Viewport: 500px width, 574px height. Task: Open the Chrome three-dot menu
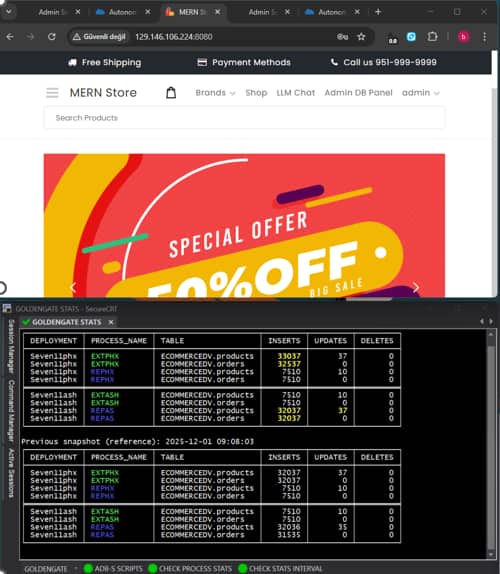click(485, 37)
